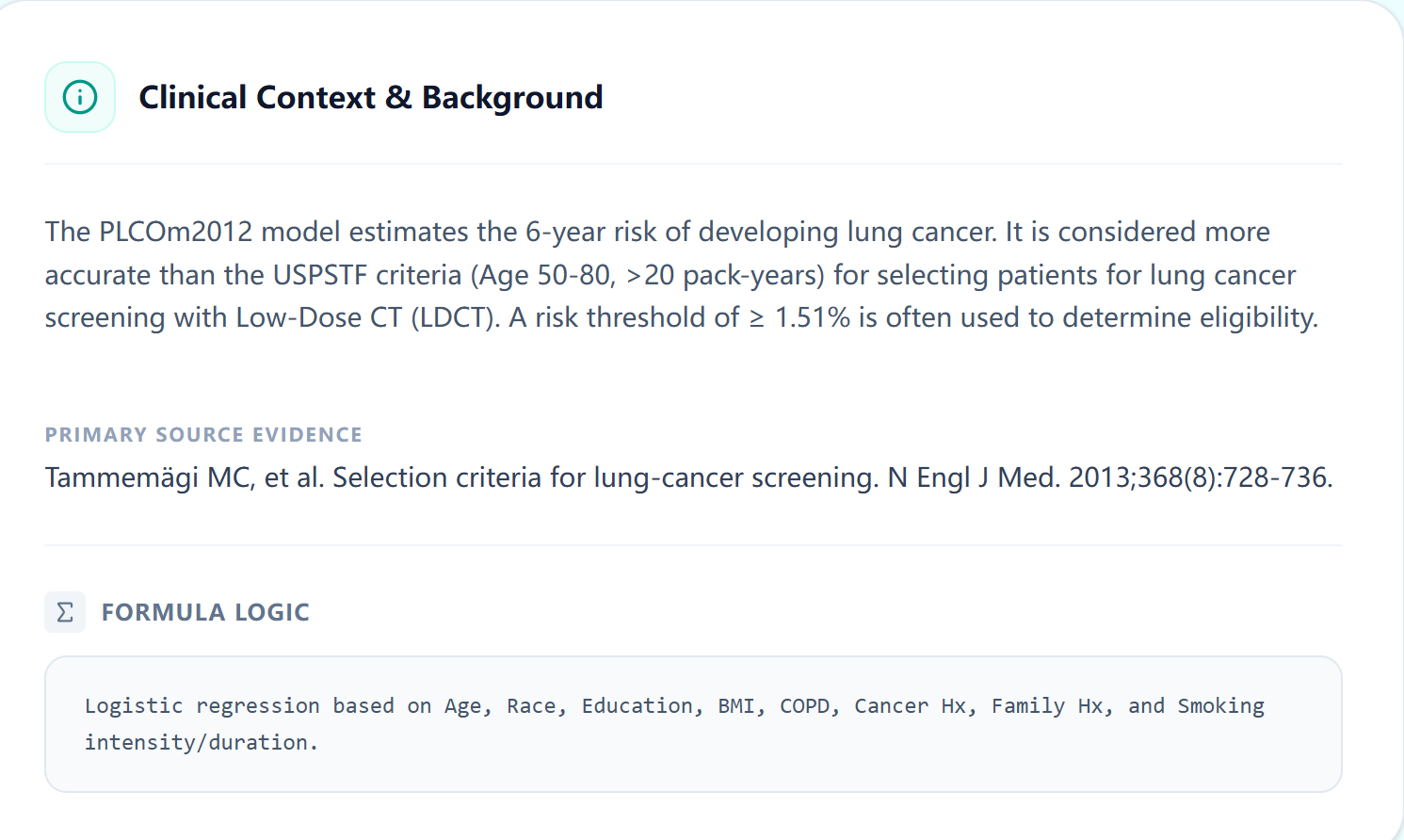Click Family Hx in the formula box

tap(1047, 706)
